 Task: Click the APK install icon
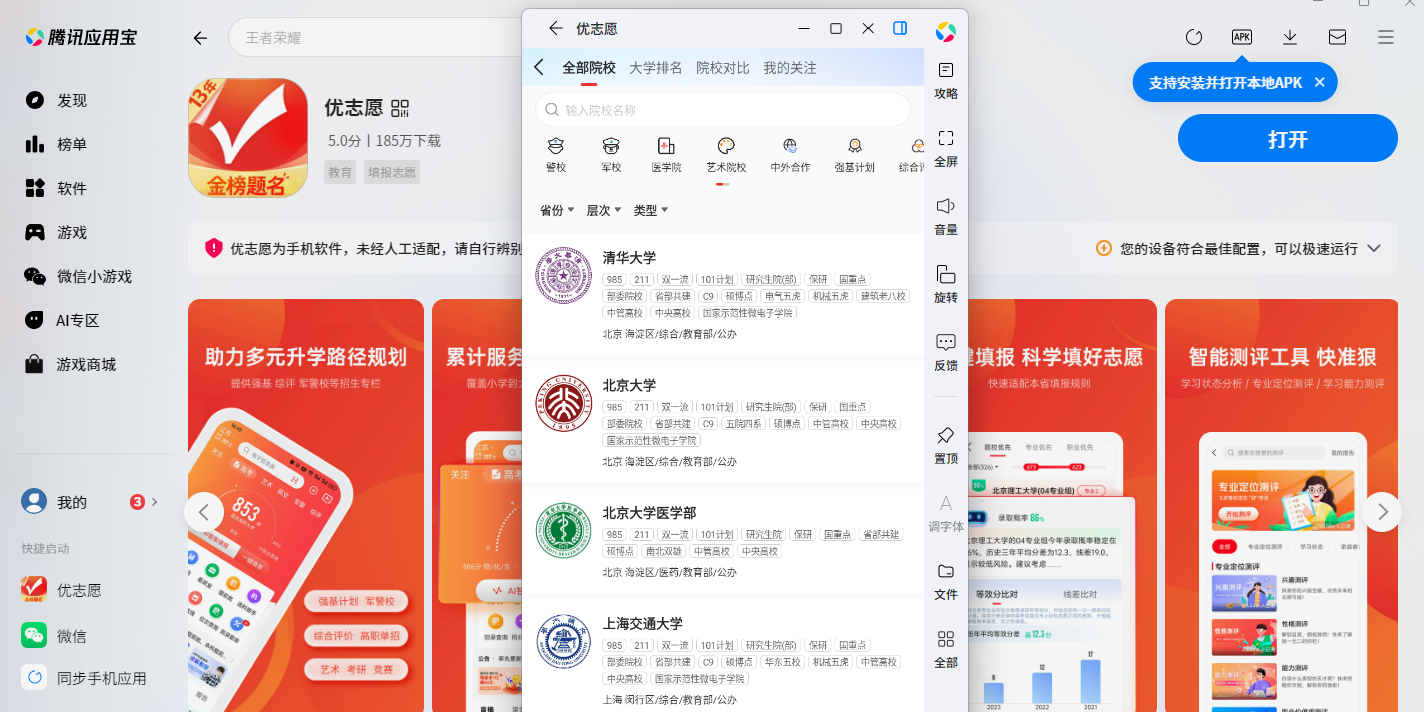pyautogui.click(x=1241, y=37)
